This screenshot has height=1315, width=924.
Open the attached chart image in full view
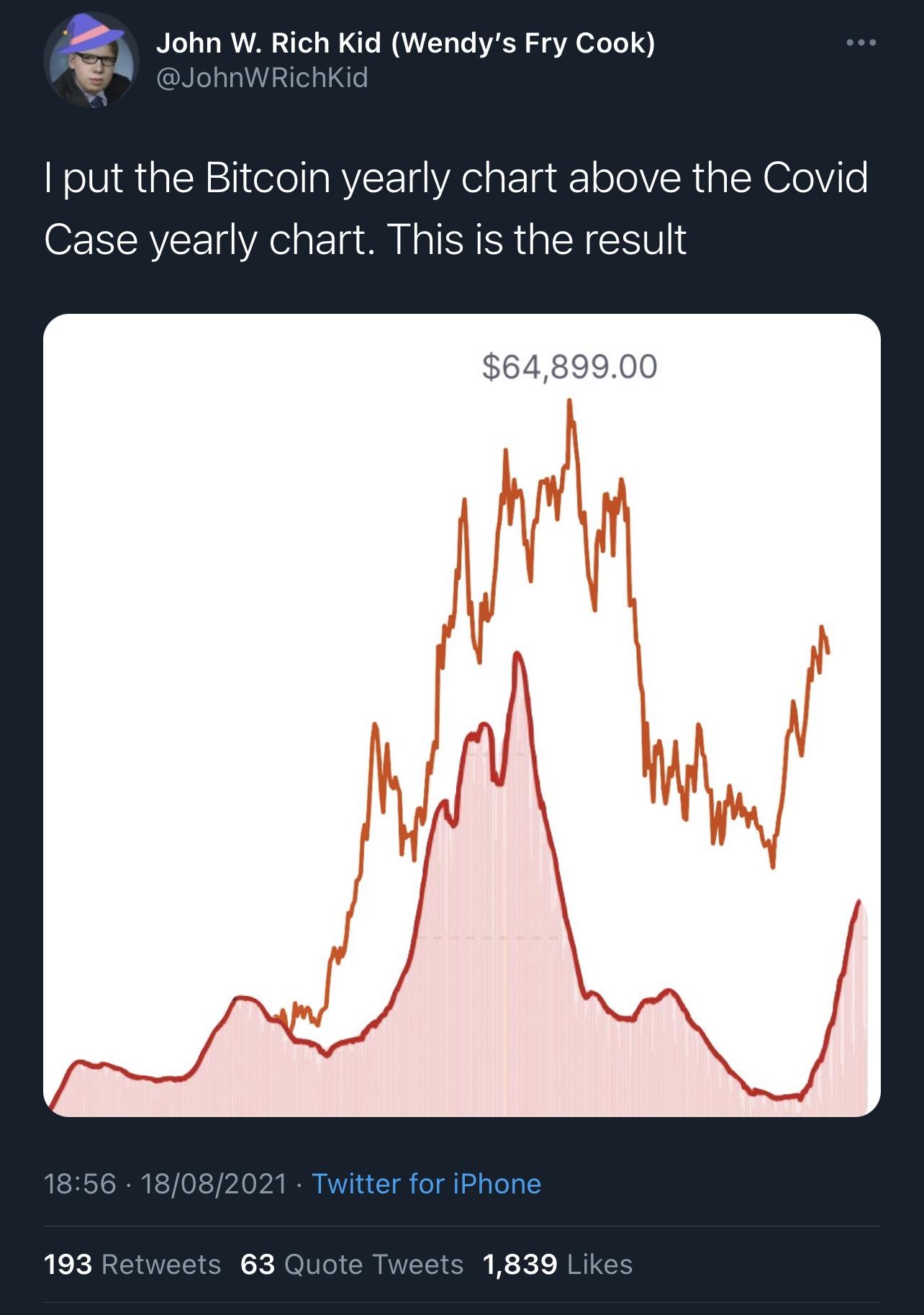462,715
